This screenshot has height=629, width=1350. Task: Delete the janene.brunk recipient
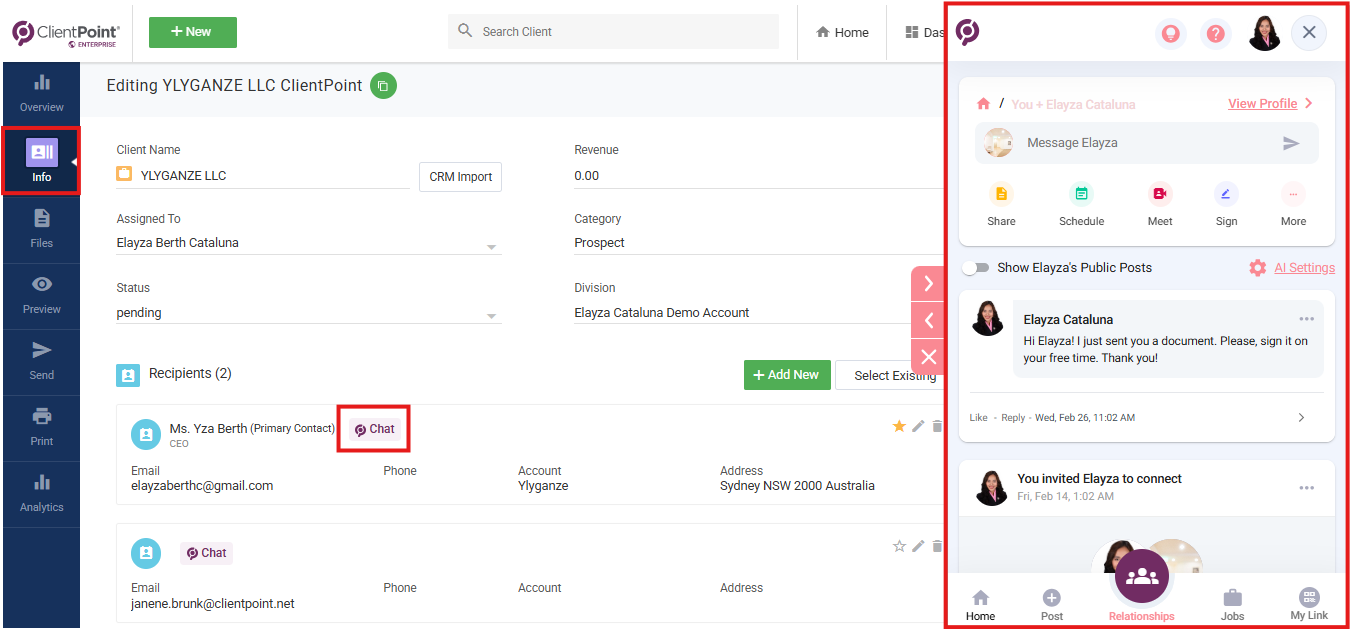937,546
